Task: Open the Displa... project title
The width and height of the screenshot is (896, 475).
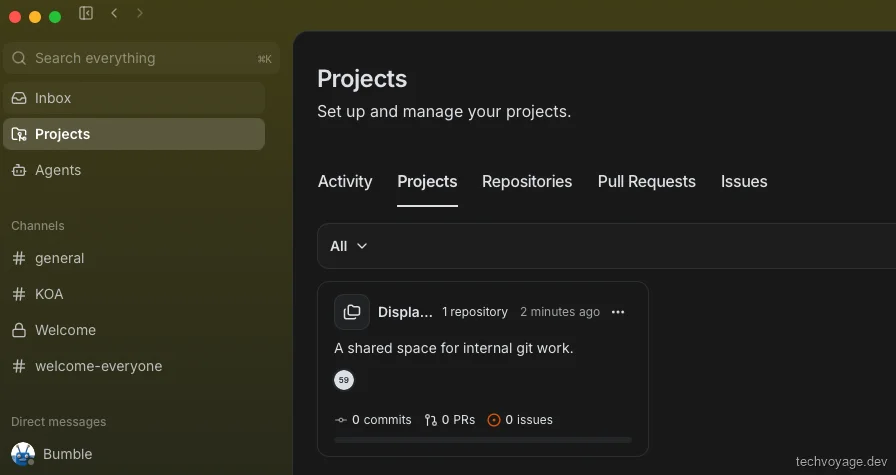Action: [405, 312]
